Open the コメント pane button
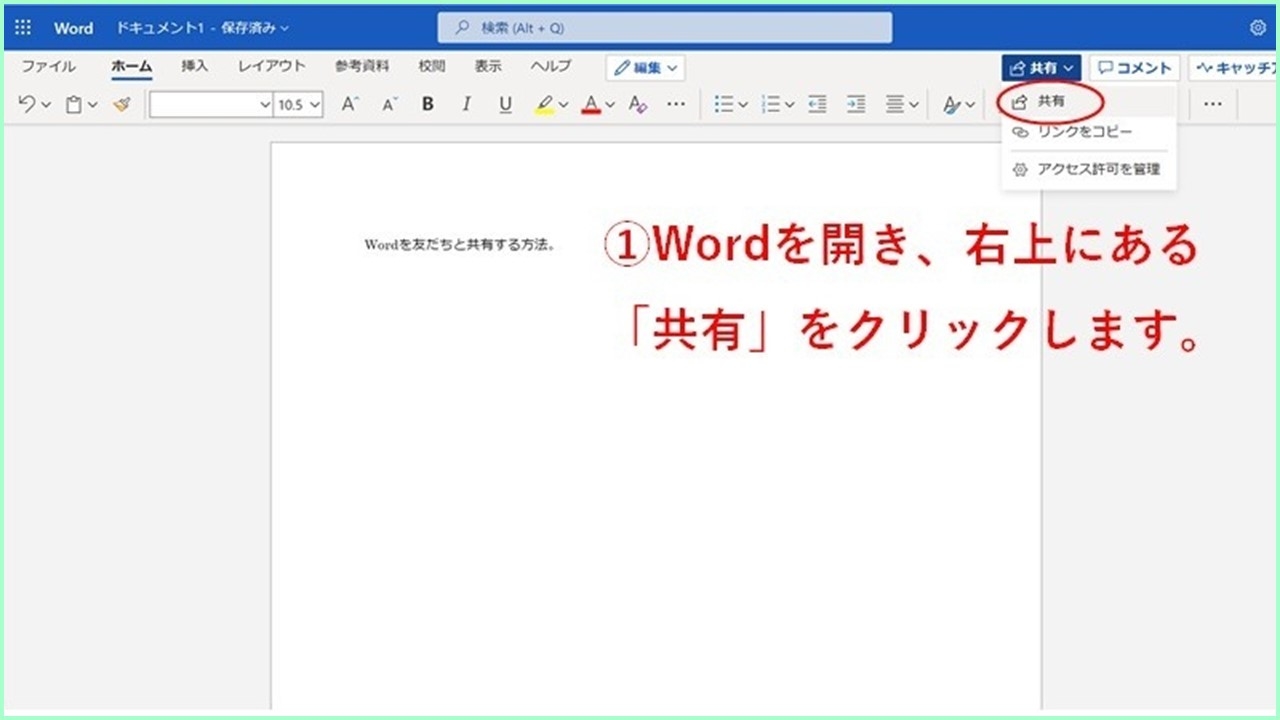1280x720 pixels. [x=1135, y=68]
